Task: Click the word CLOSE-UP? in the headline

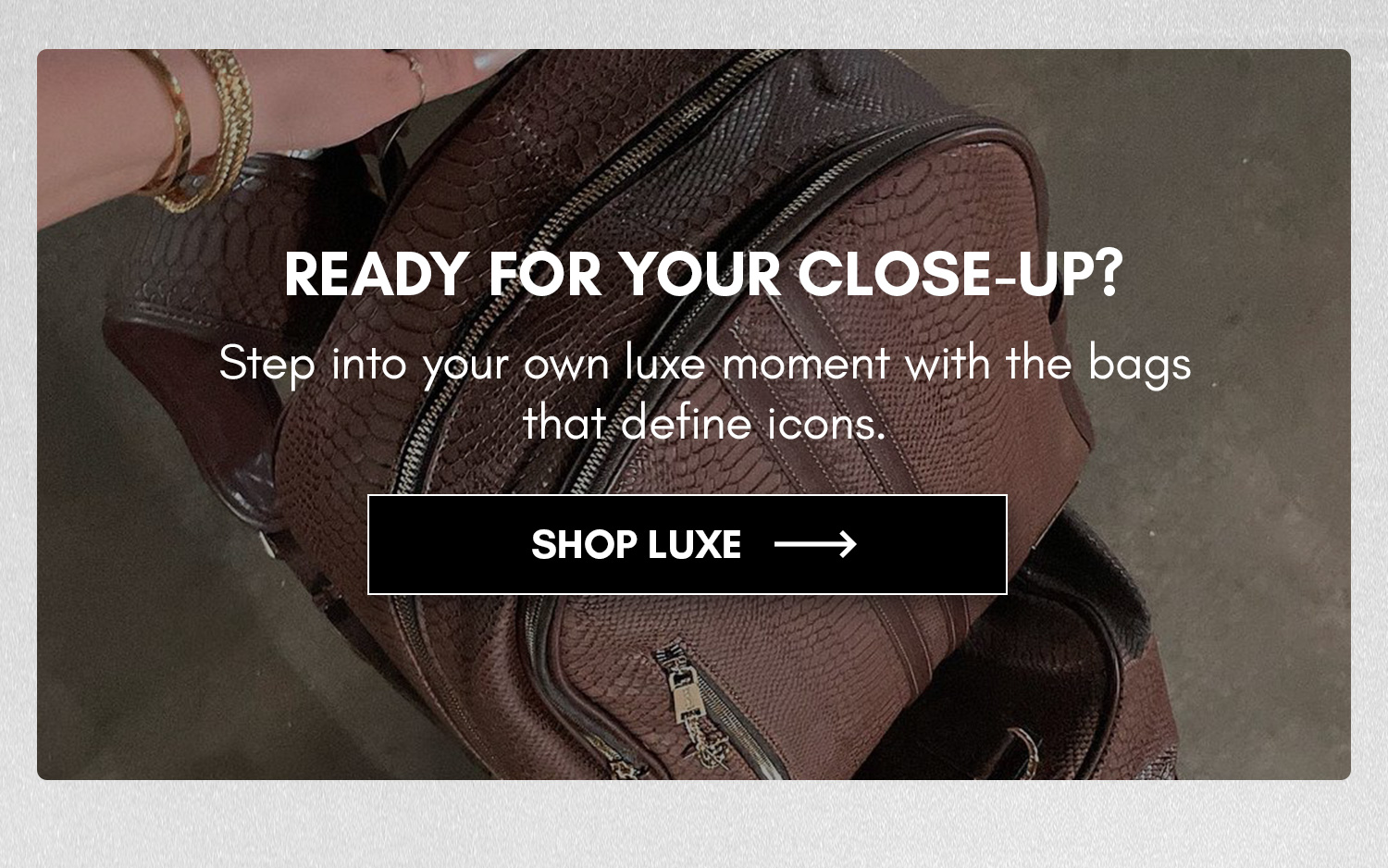Action: tap(960, 274)
